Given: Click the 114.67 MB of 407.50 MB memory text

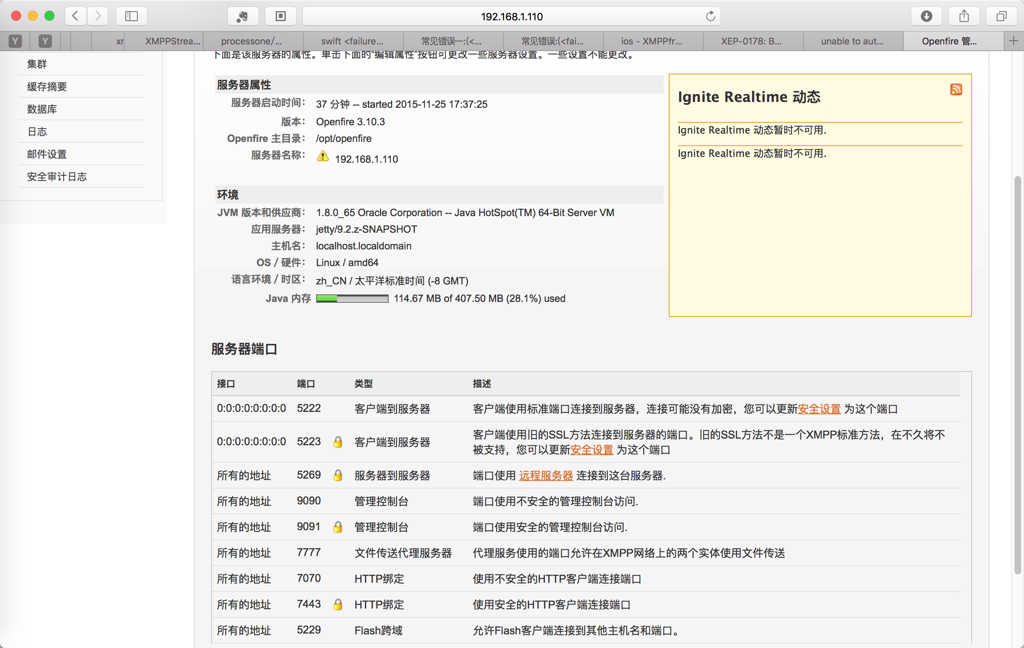Looking at the screenshot, I should (479, 299).
